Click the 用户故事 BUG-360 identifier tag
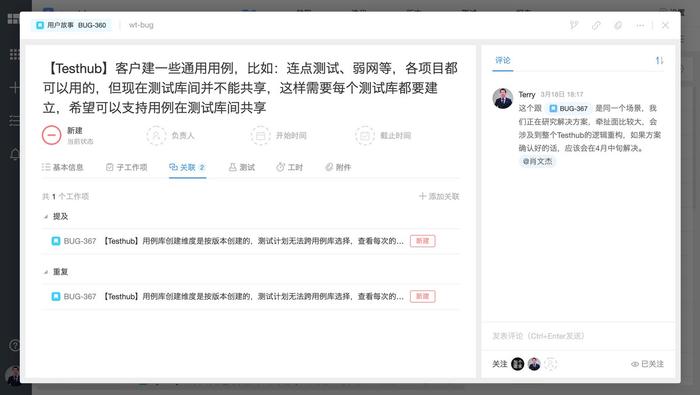 pyautogui.click(x=71, y=25)
